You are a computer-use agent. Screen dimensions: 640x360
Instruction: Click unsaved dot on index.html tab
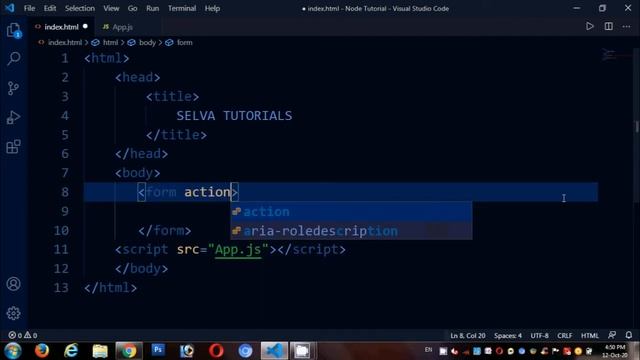pos(85,27)
